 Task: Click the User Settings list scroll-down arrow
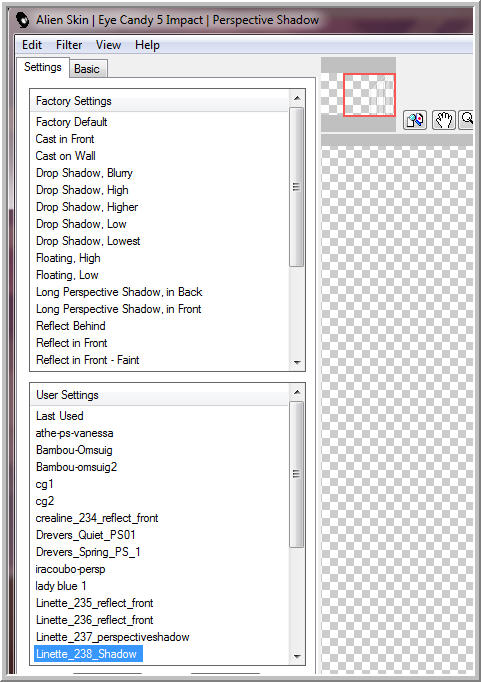[297, 656]
